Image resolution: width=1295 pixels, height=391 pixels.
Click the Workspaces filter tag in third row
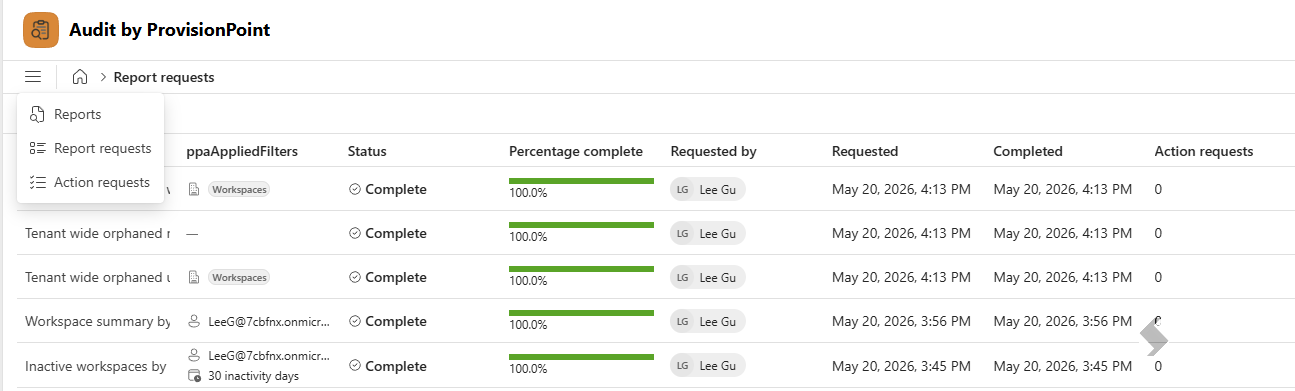[x=239, y=278]
